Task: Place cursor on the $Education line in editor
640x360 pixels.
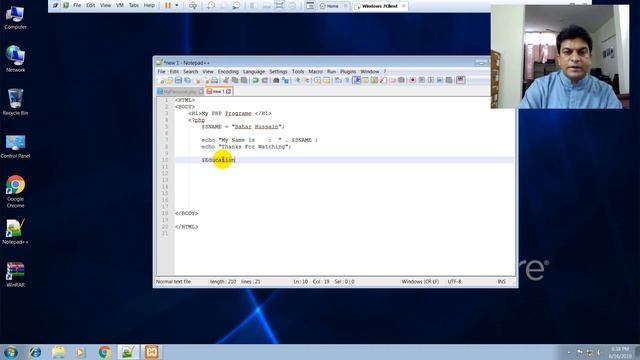Action: 344,160
